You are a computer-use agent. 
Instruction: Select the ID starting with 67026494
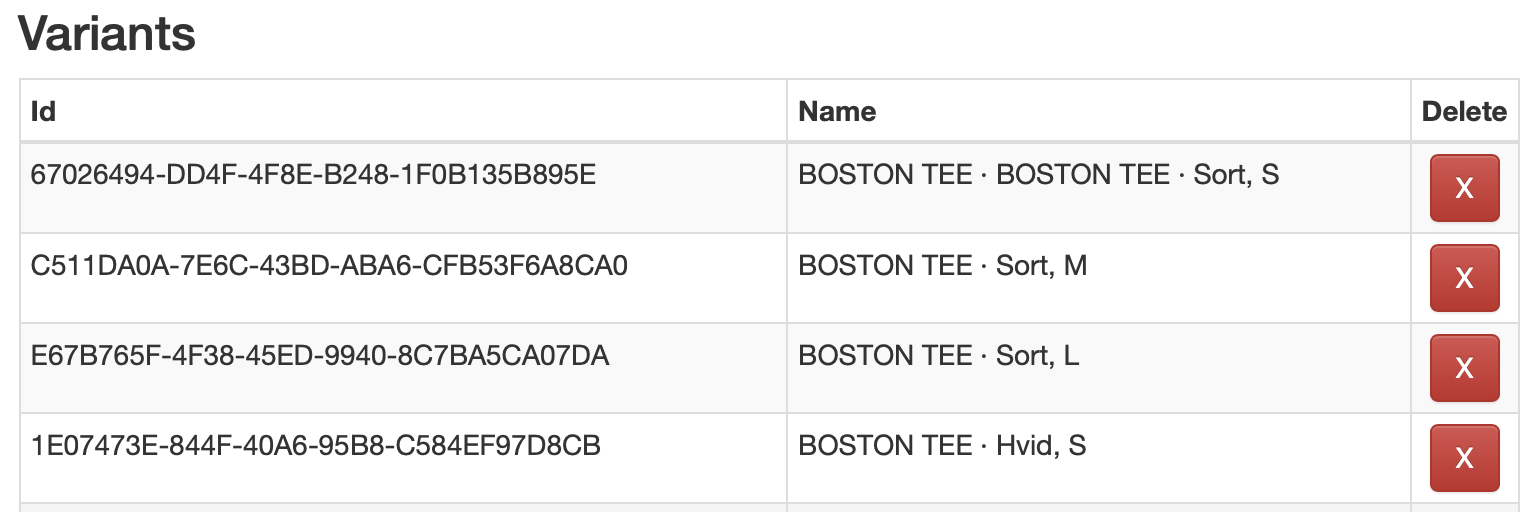[314, 175]
